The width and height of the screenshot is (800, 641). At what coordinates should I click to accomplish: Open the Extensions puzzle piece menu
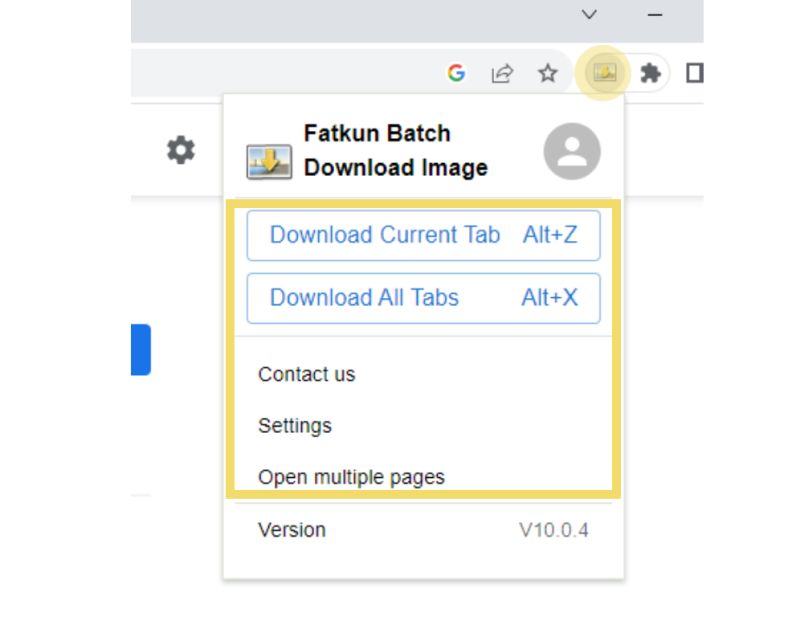[651, 73]
